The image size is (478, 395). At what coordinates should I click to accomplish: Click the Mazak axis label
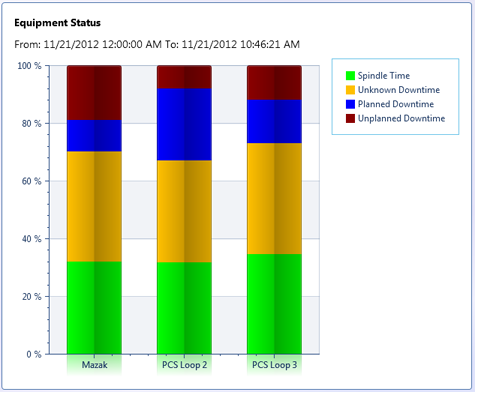pyautogui.click(x=95, y=365)
